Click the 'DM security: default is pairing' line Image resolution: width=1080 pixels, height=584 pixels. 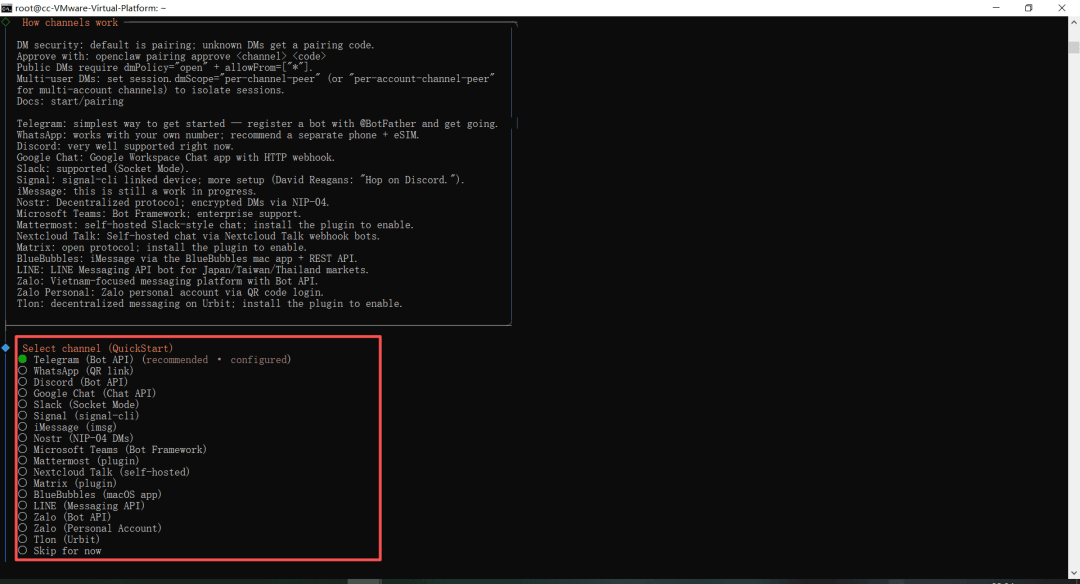coord(196,45)
